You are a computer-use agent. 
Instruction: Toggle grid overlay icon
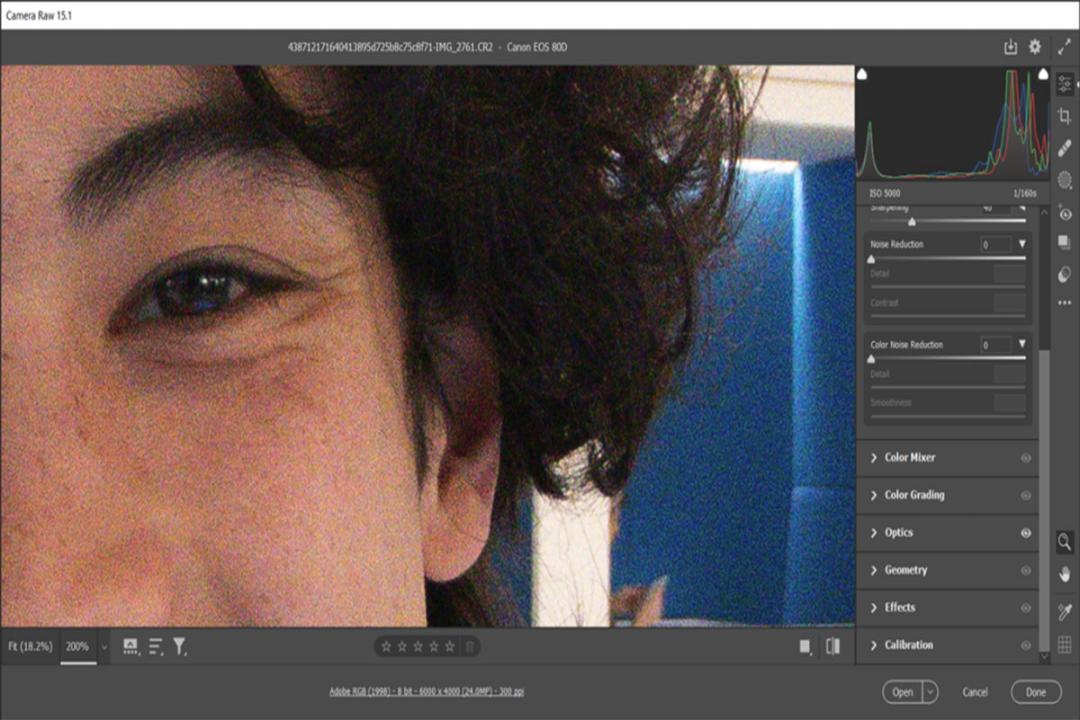click(1065, 644)
